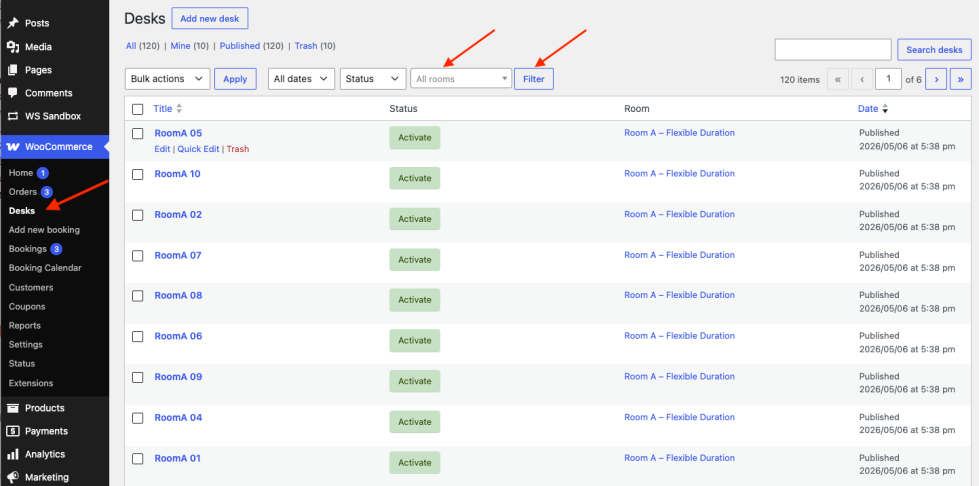979x486 pixels.
Task: Show Published (120) desks view
Action: (x=252, y=46)
